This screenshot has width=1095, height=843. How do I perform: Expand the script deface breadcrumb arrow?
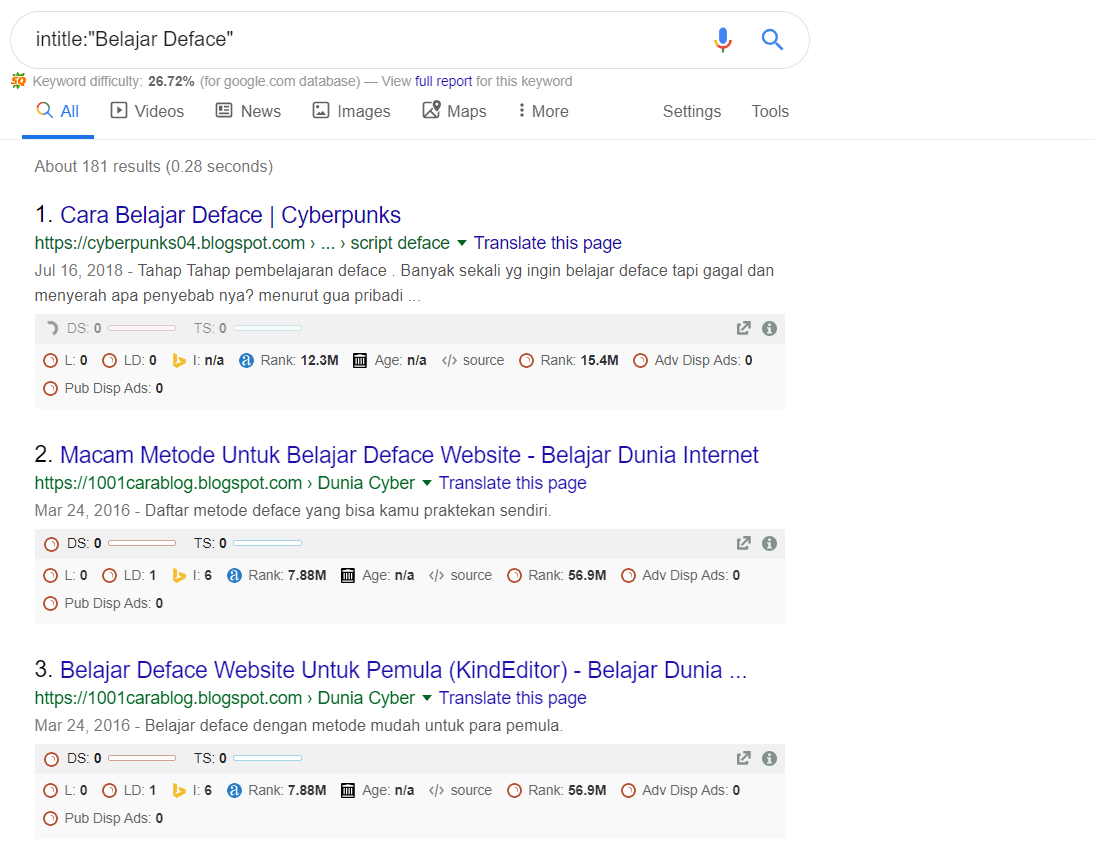tap(460, 243)
